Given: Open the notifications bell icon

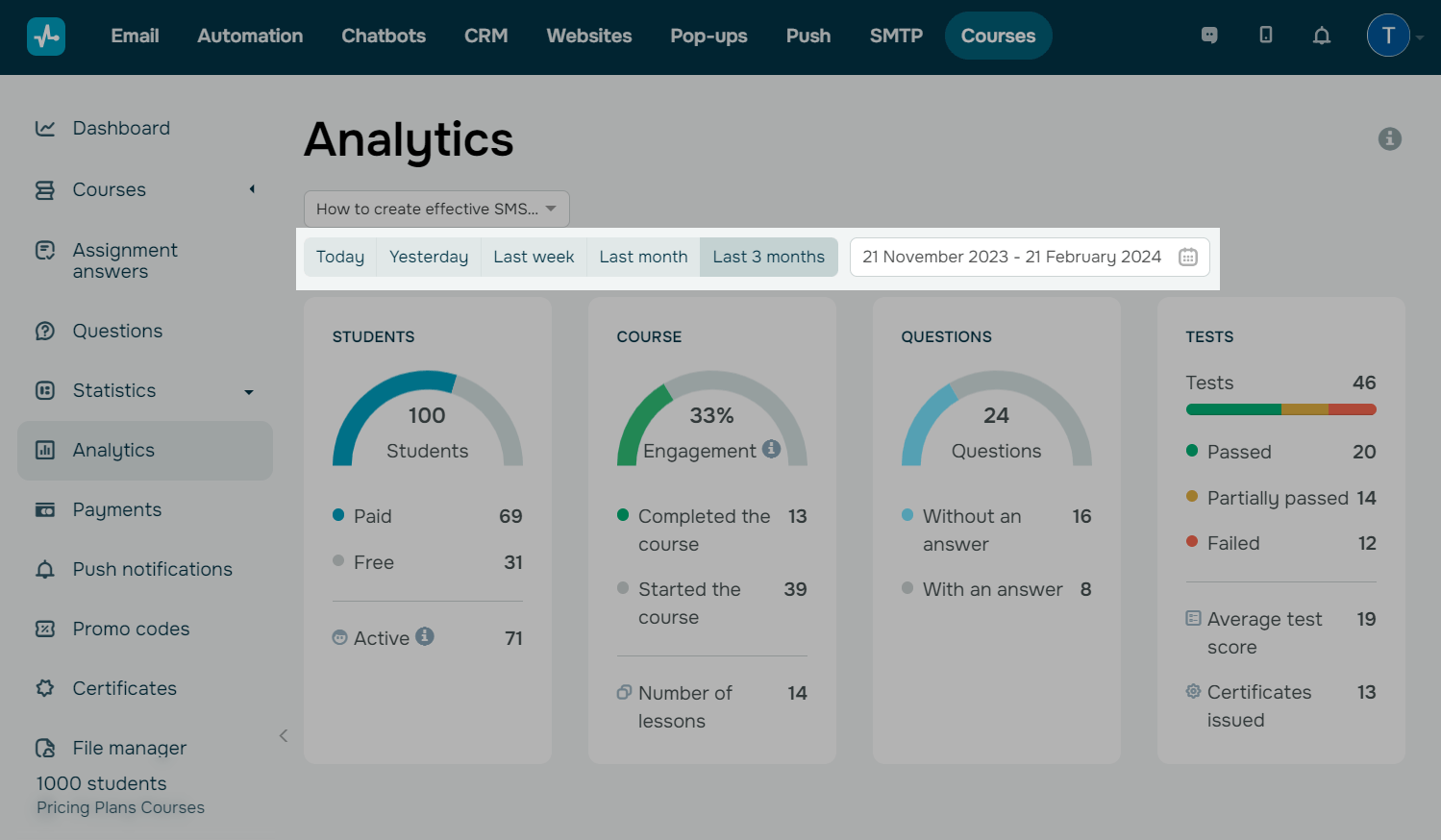Looking at the screenshot, I should click(x=1322, y=36).
